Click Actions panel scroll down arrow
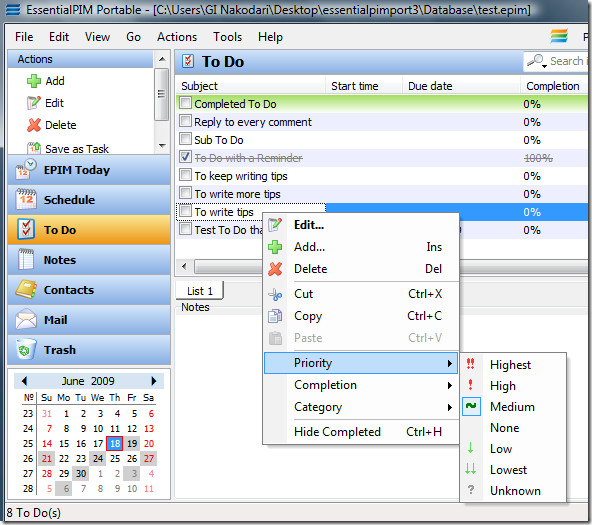The image size is (592, 525). [162, 145]
